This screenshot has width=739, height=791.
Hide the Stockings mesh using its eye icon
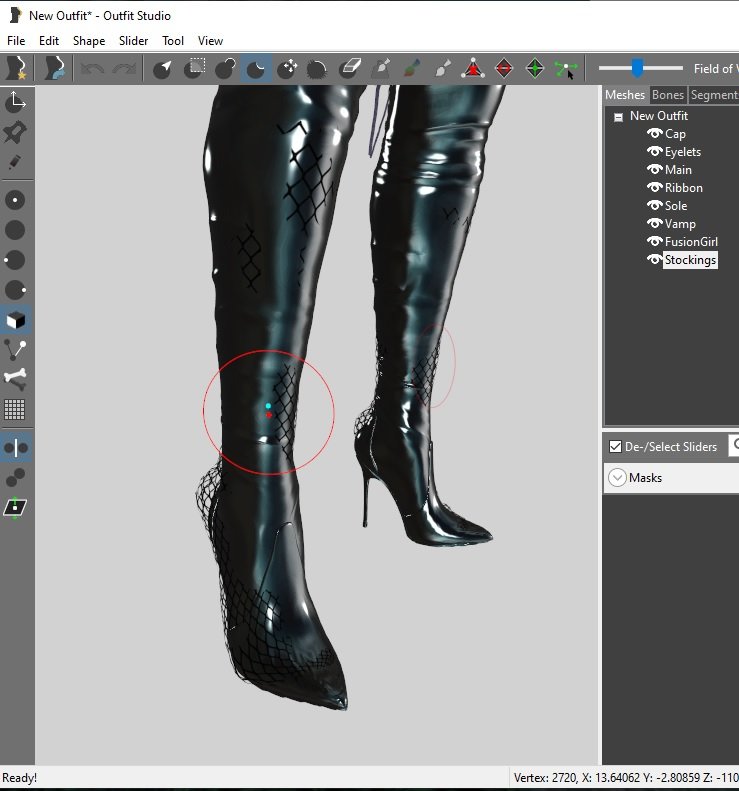[x=654, y=260]
